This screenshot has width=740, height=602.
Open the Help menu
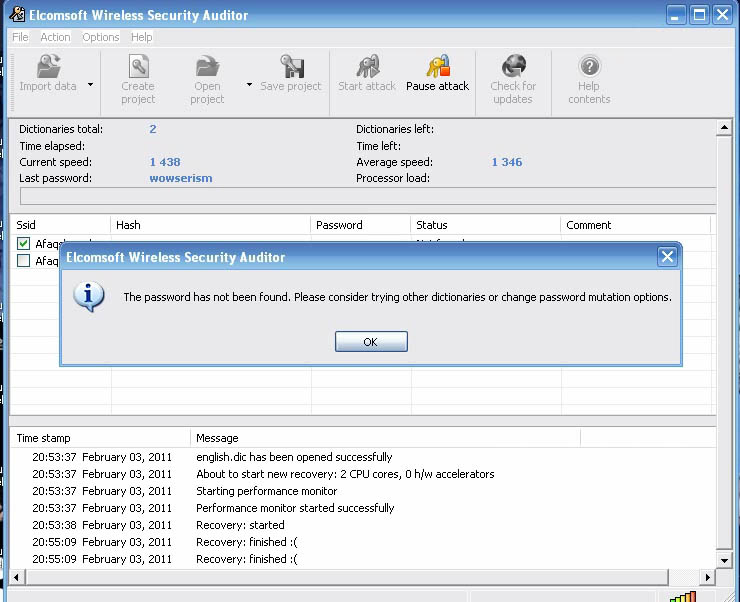[142, 37]
